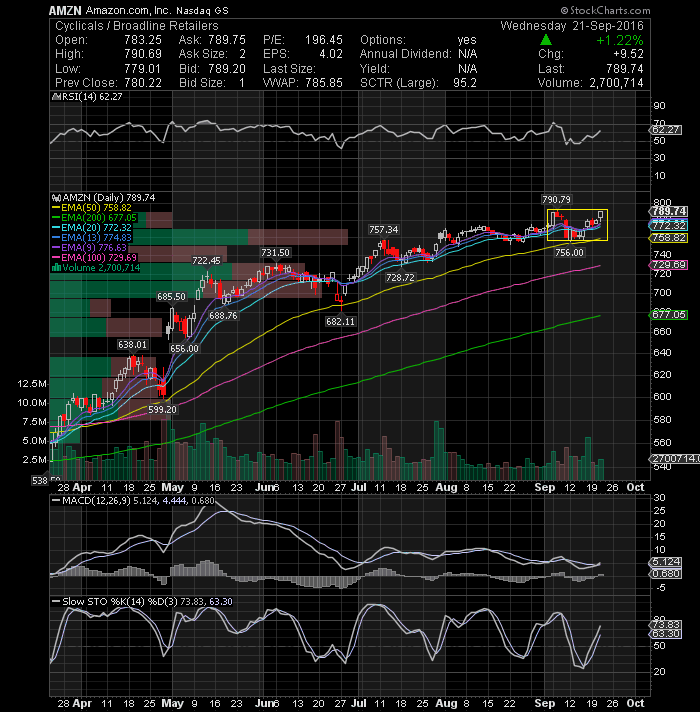Select the Prev Close value 780.22
This screenshot has width=700, height=712.
point(143,83)
